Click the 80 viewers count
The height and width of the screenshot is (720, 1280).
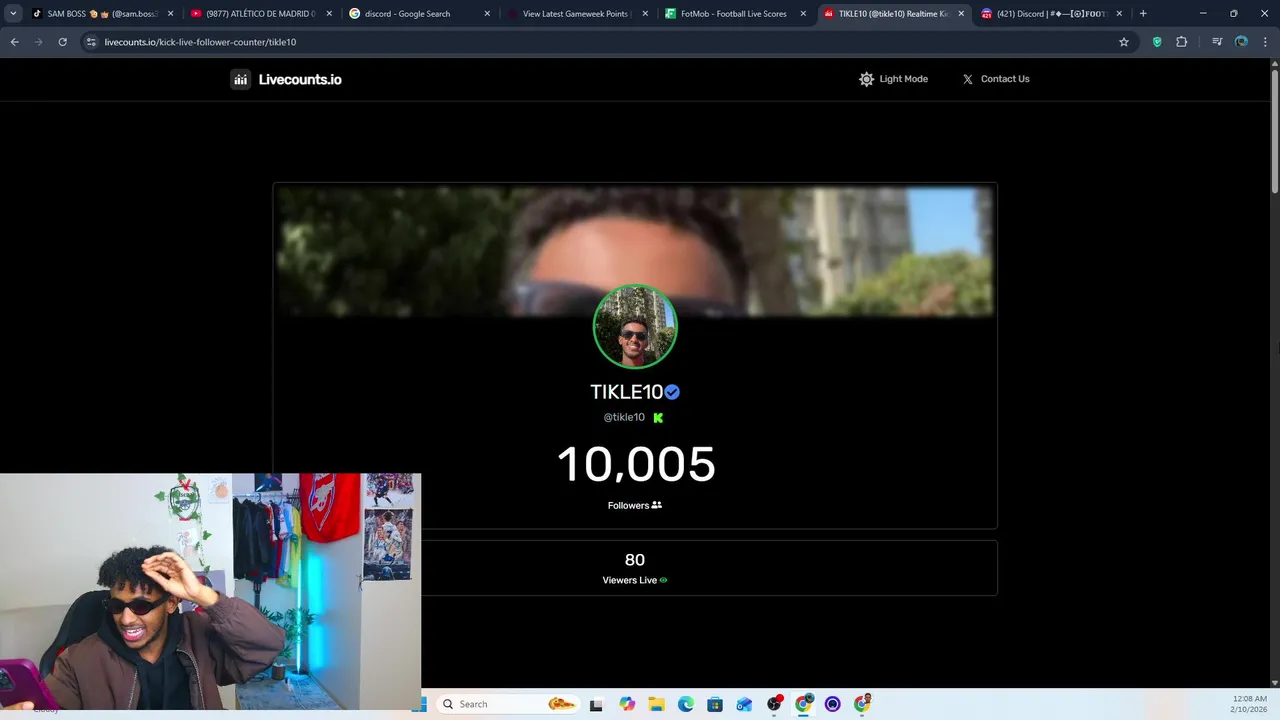coord(635,560)
